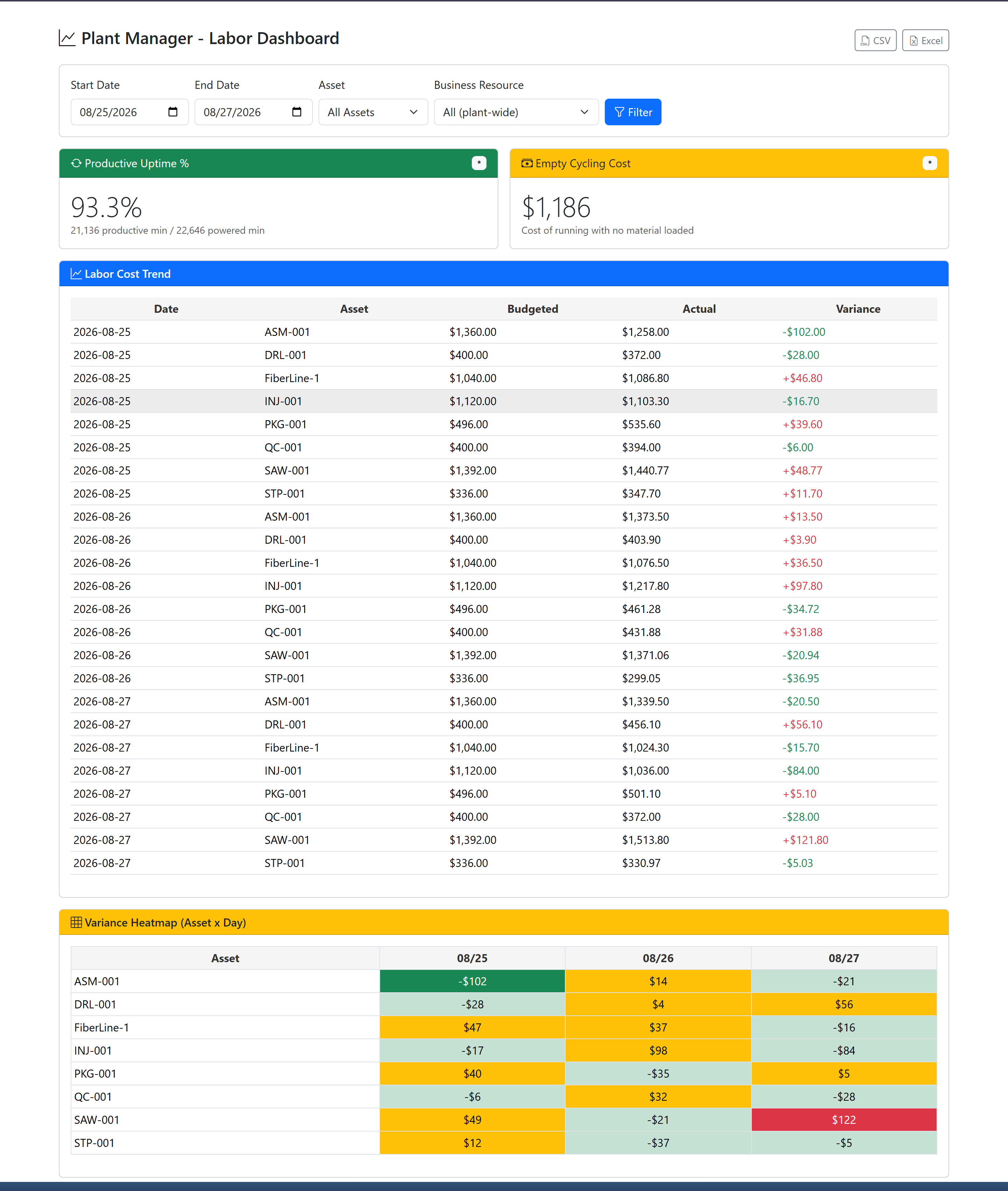Click the Empty Cycling Cost cash icon
This screenshot has width=1008, height=1191.
[x=527, y=163]
